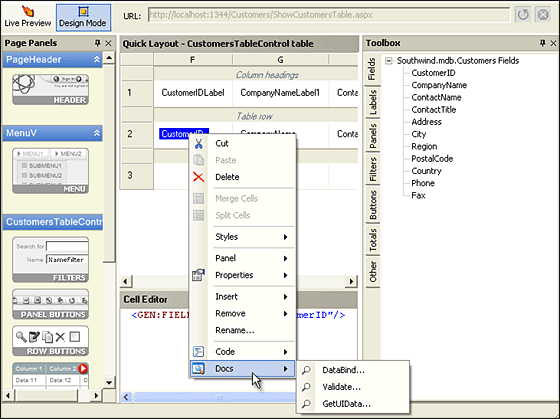Pin the Toolbox pane
Screen dimensions: 560x419
click(542, 43)
